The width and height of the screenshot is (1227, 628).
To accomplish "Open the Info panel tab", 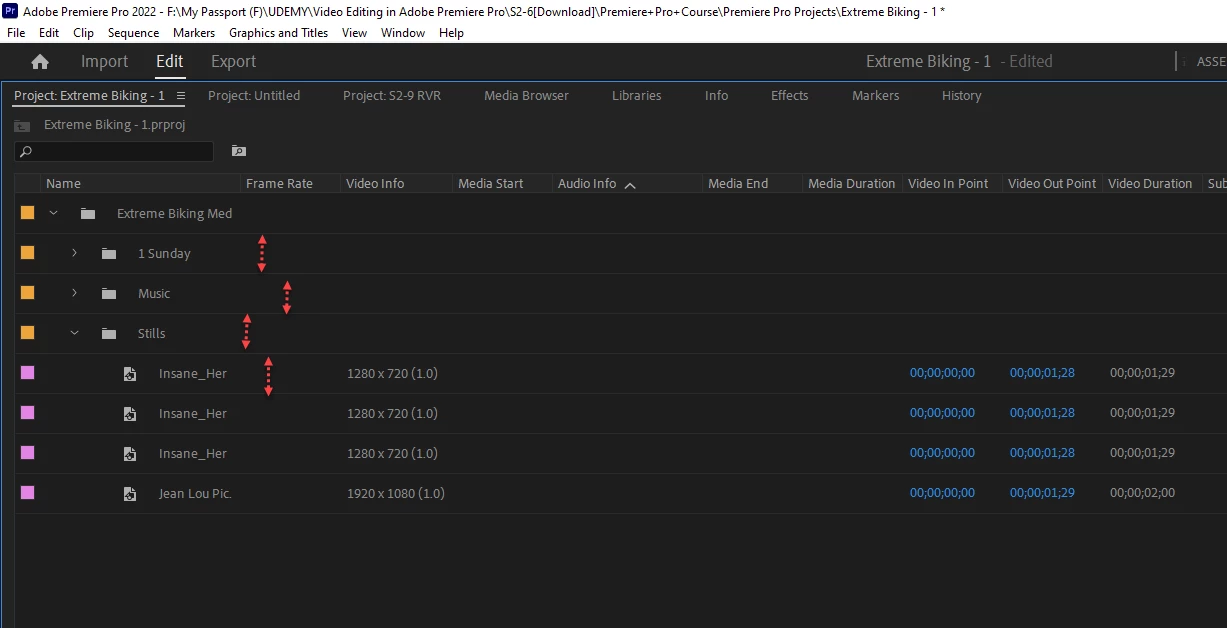I will tap(717, 96).
